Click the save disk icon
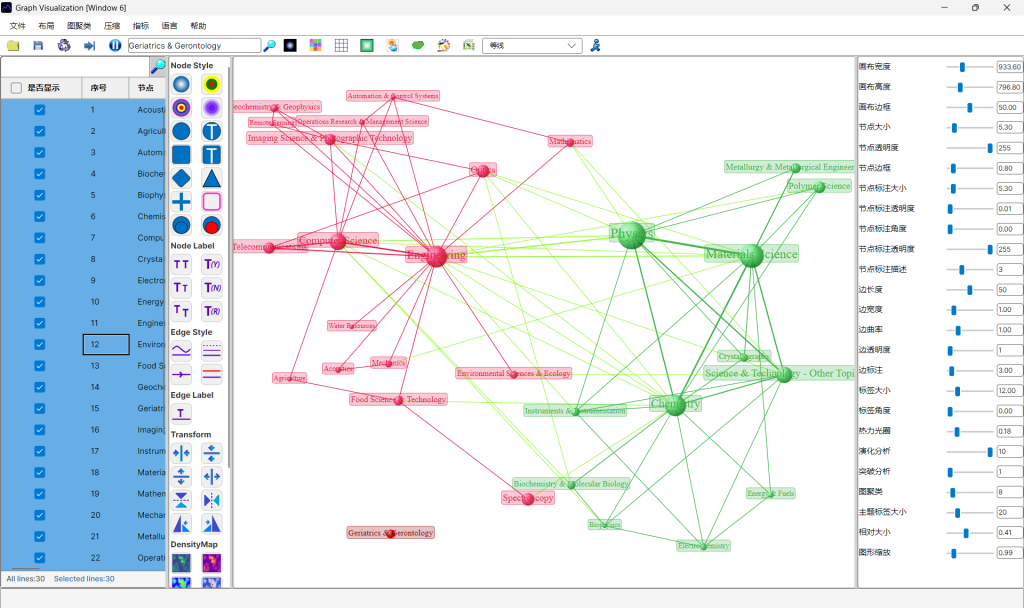The height and width of the screenshot is (608, 1024). 38,46
